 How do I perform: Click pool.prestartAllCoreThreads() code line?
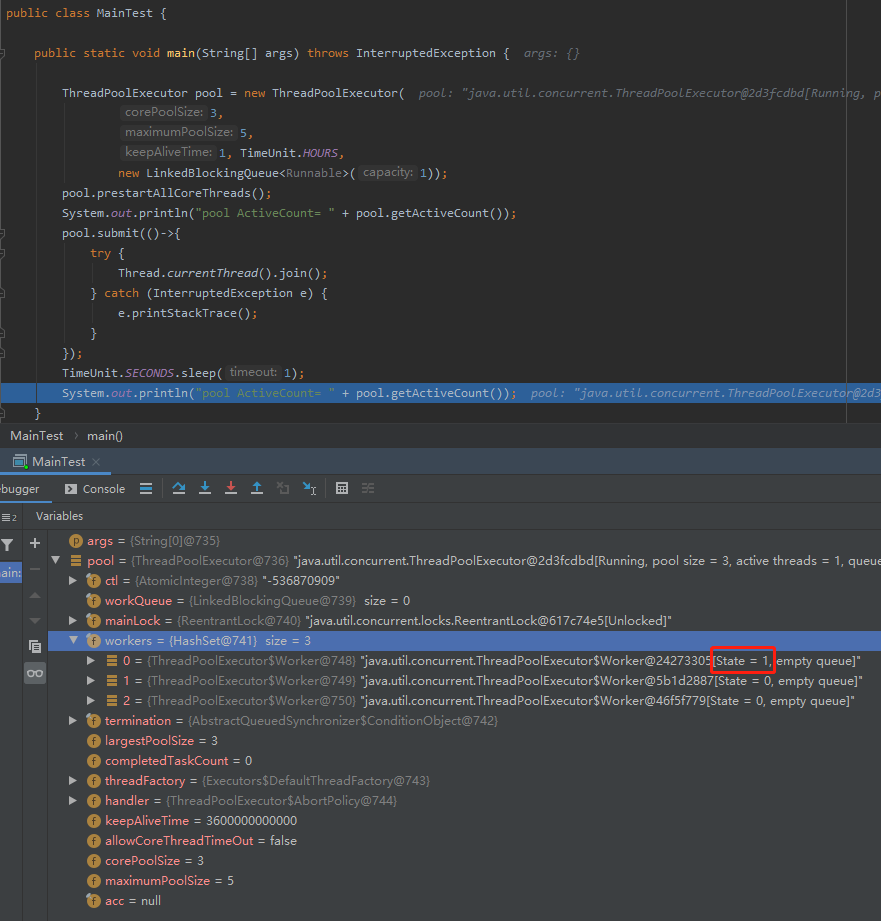167,193
